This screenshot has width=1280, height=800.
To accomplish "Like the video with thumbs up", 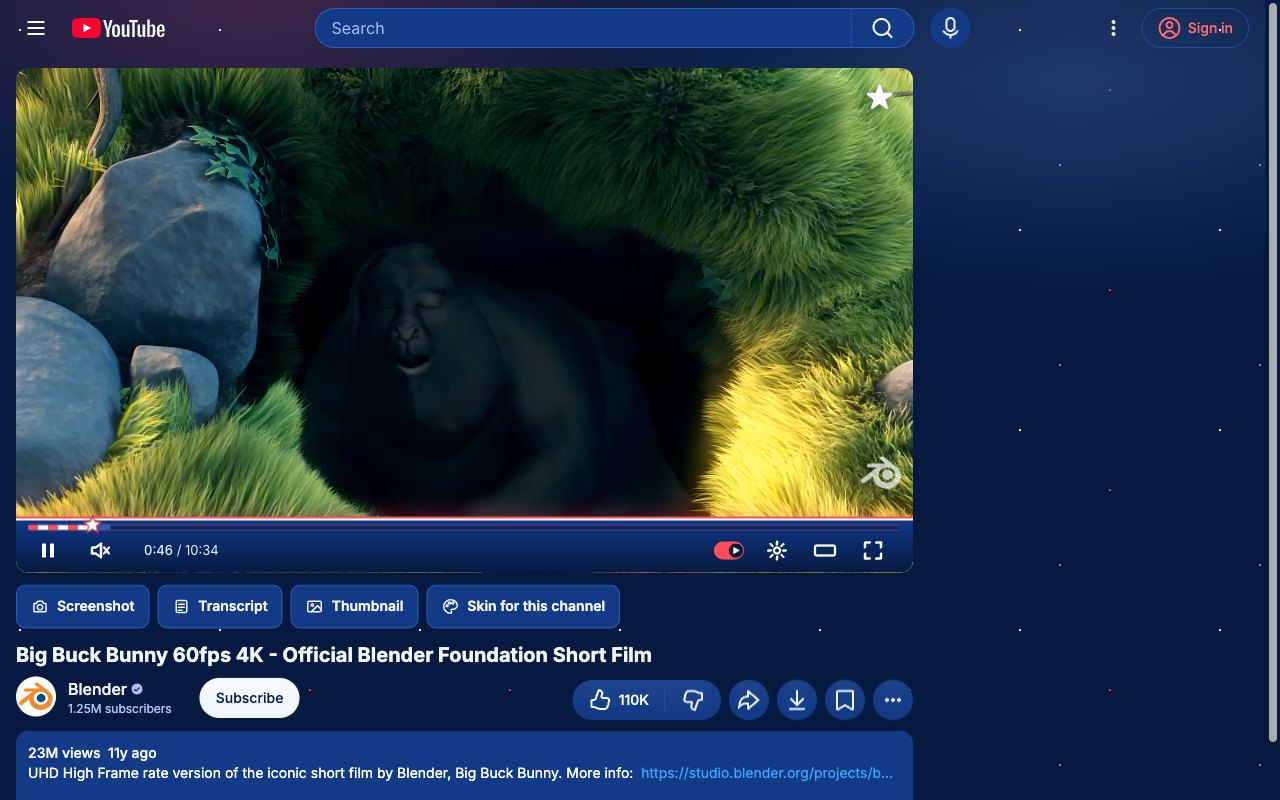I will [620, 700].
